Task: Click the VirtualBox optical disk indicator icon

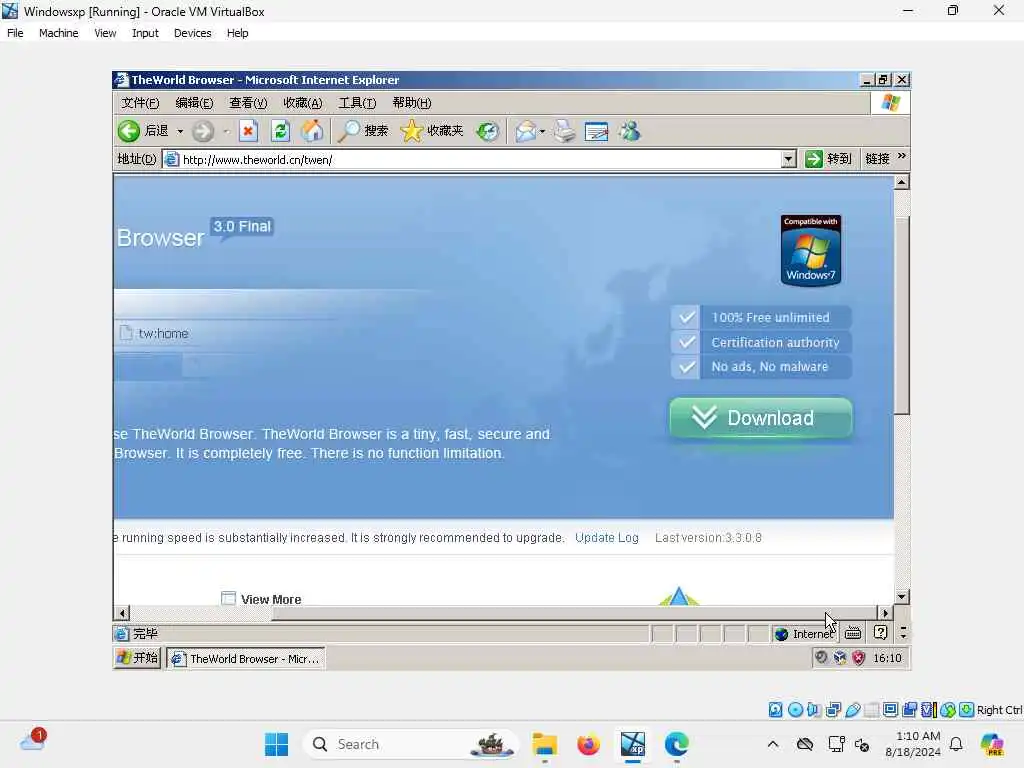Action: (795, 710)
